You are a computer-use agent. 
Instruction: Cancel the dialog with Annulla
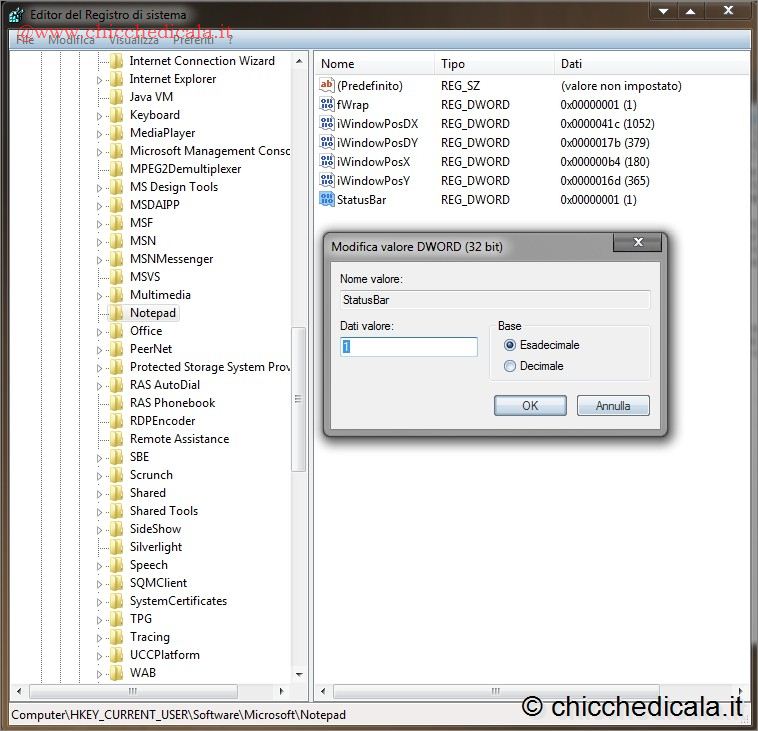click(613, 405)
